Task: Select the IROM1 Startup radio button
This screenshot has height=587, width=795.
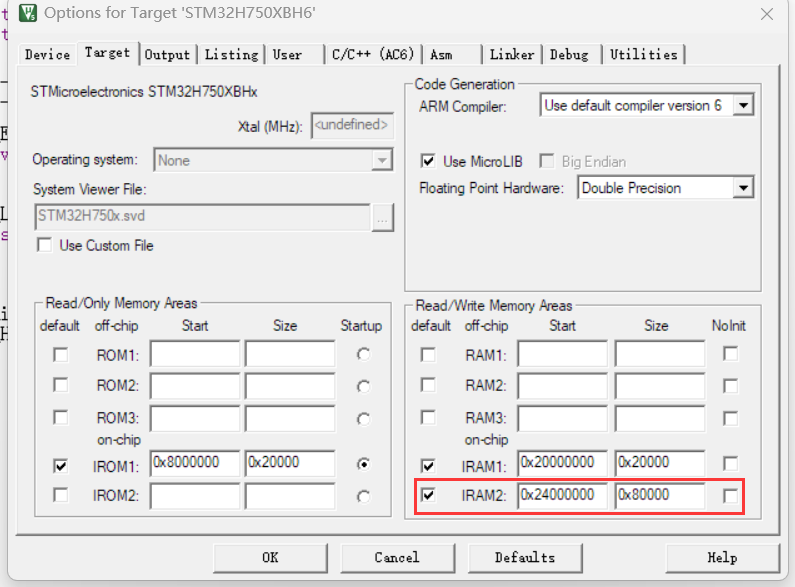Action: pyautogui.click(x=363, y=464)
